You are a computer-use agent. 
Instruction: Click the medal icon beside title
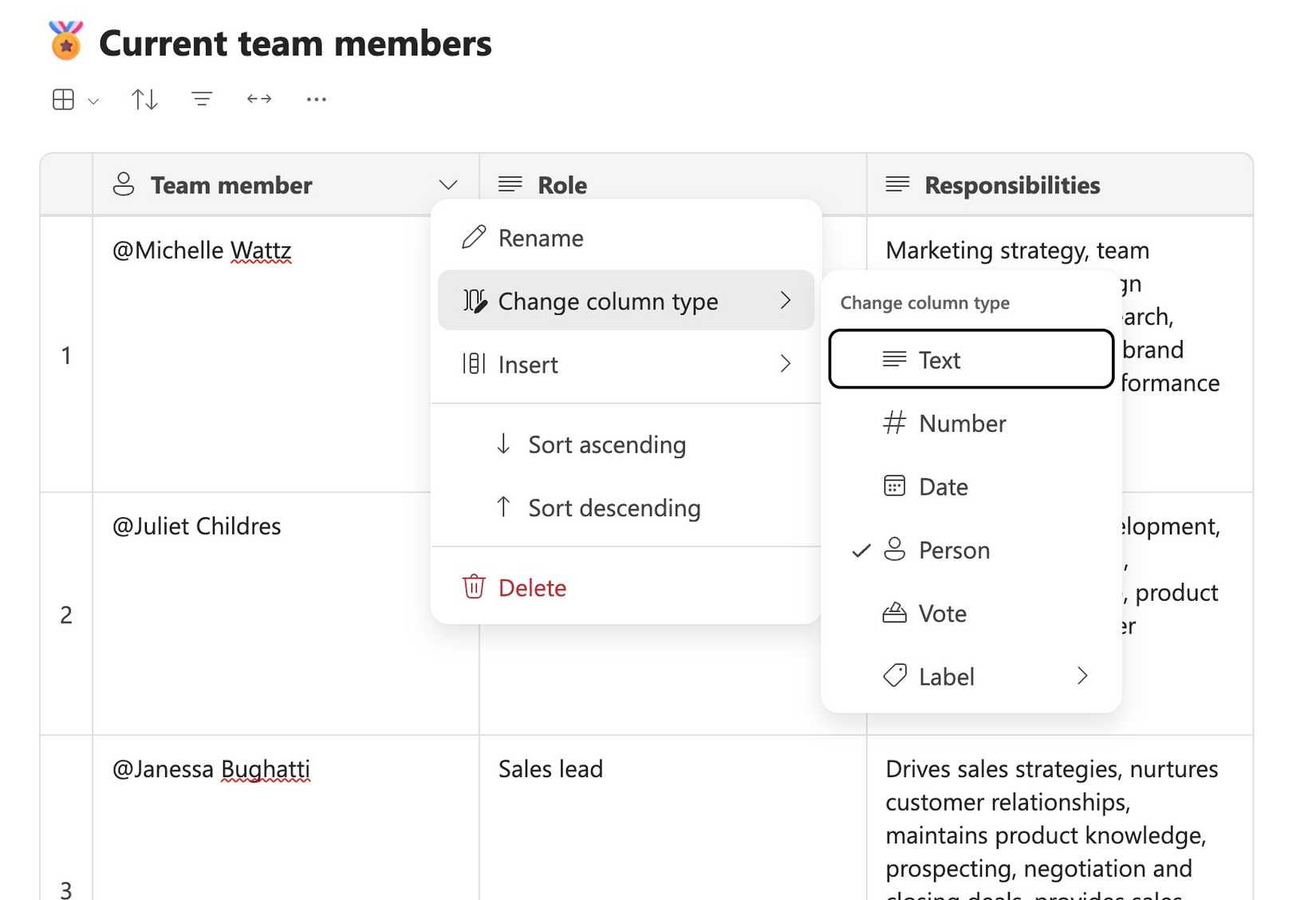point(66,41)
